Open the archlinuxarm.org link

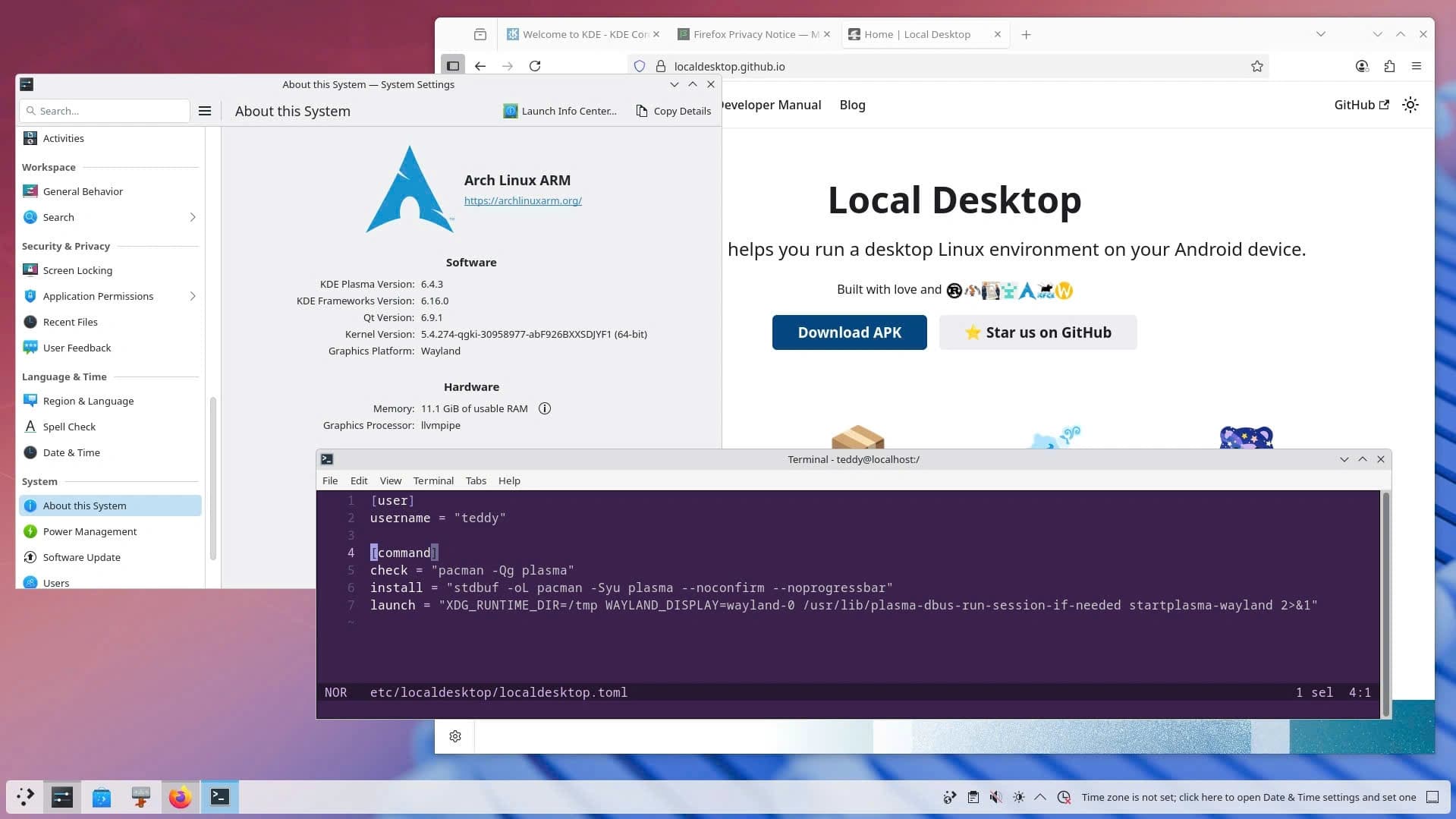click(523, 200)
